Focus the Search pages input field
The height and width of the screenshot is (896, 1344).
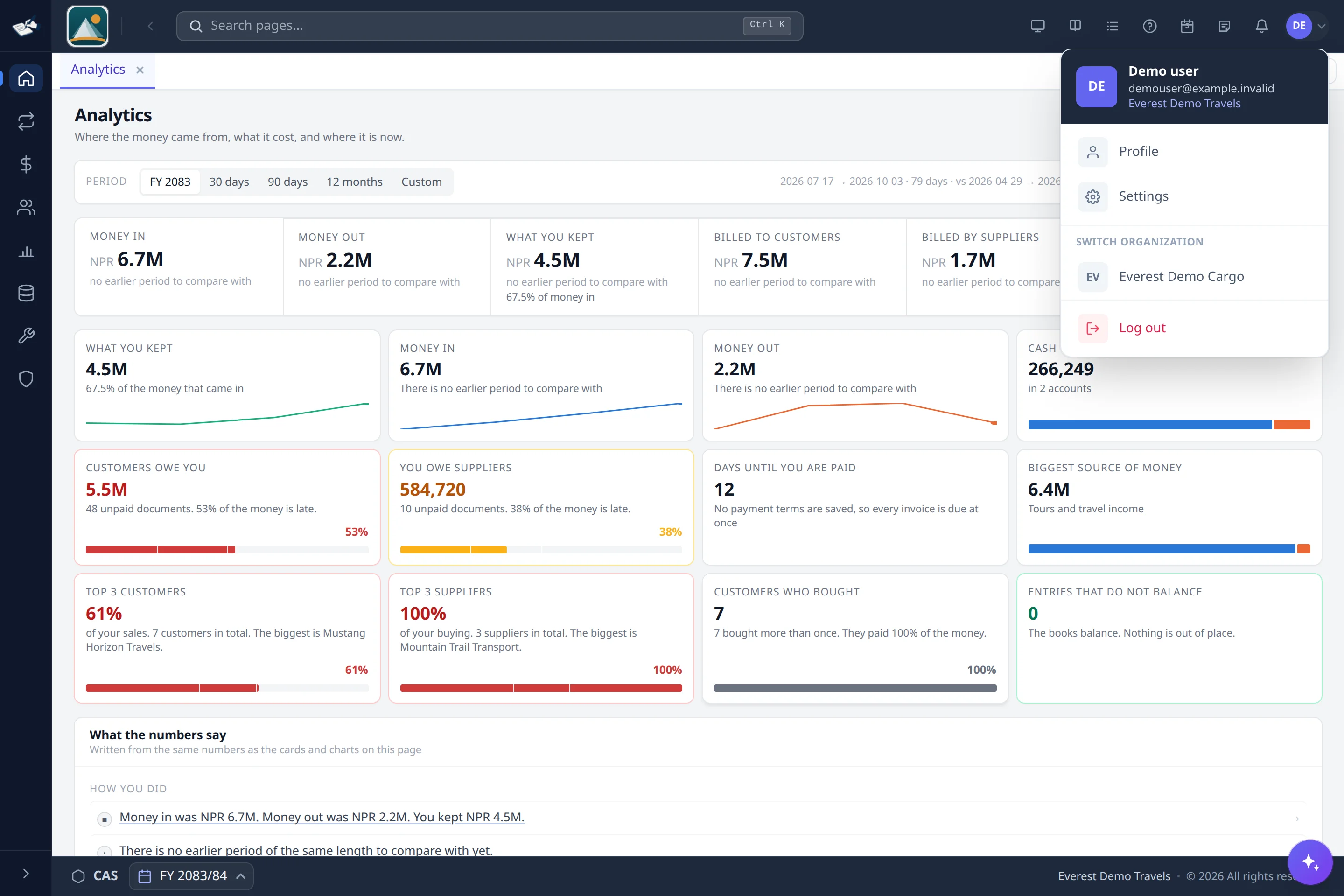click(x=489, y=26)
